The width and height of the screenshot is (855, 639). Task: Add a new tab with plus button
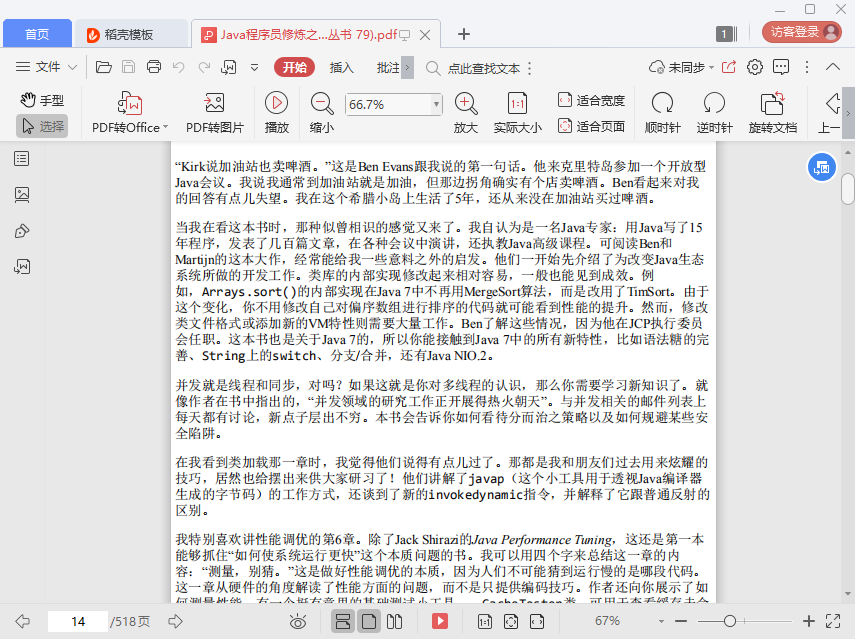click(x=463, y=34)
